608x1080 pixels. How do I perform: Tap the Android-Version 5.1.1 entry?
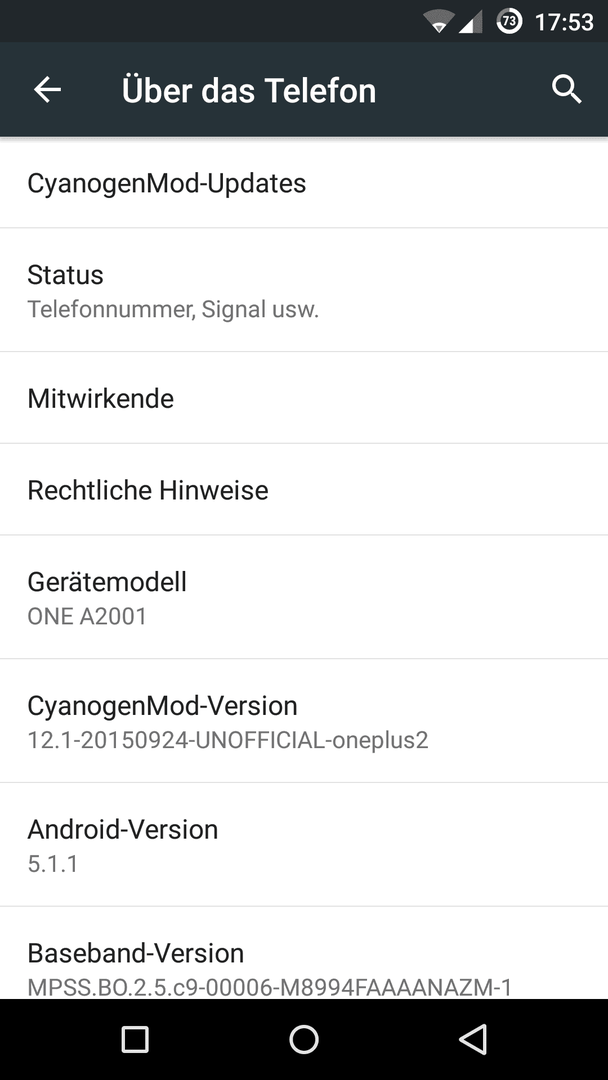point(304,845)
